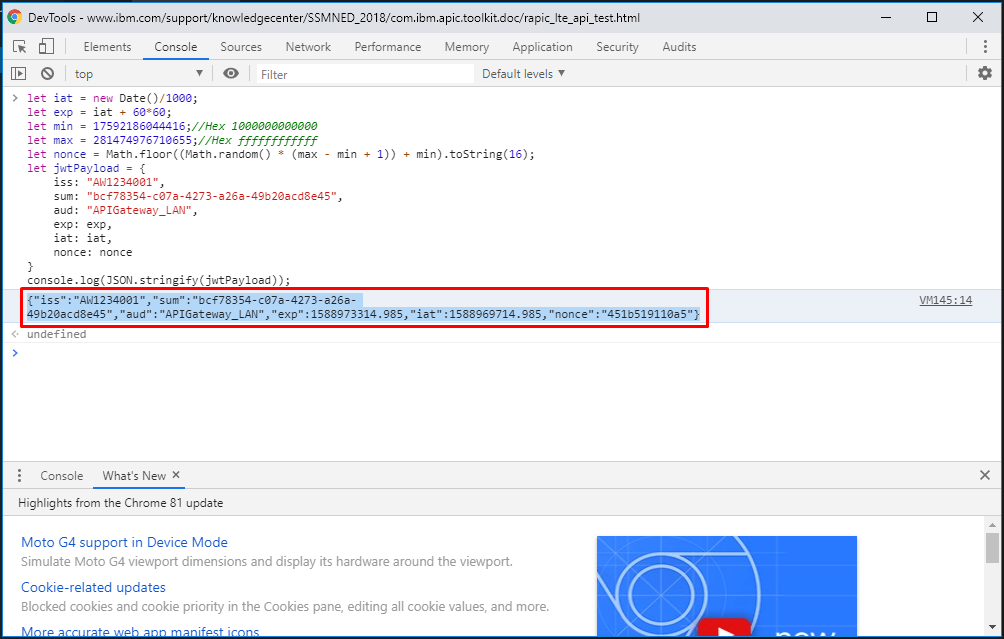
Task: Open the Customize DevTools menu
Action: click(x=986, y=46)
